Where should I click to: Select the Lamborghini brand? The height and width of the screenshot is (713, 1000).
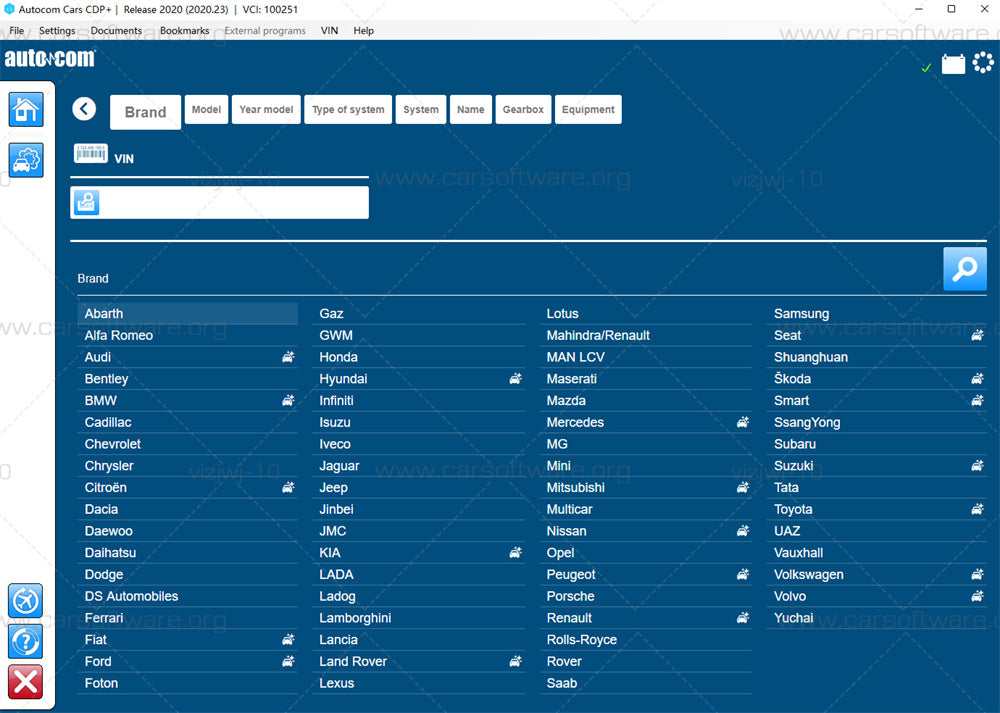point(418,618)
